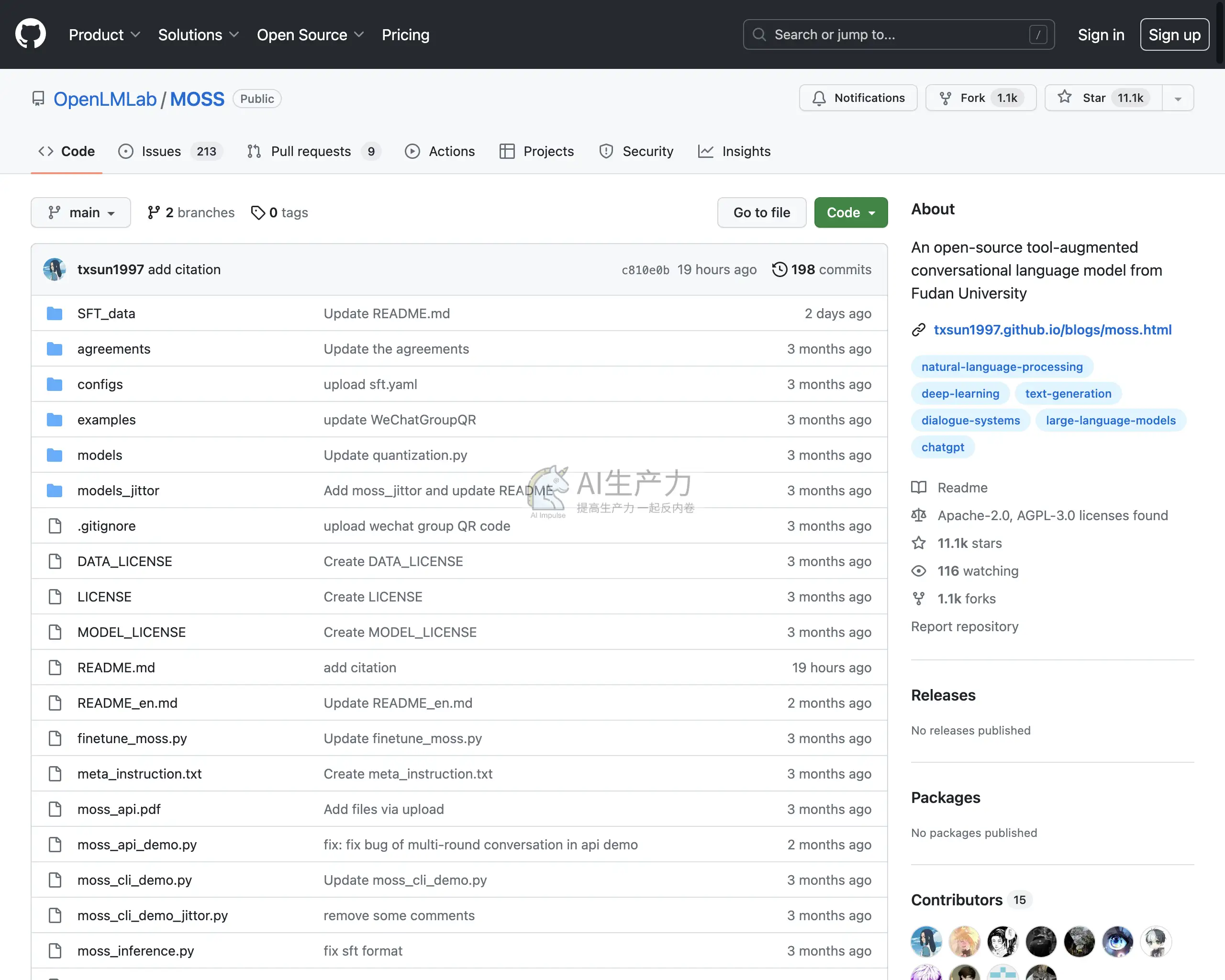Click the search magnifier icon
The image size is (1225, 980).
[759, 34]
